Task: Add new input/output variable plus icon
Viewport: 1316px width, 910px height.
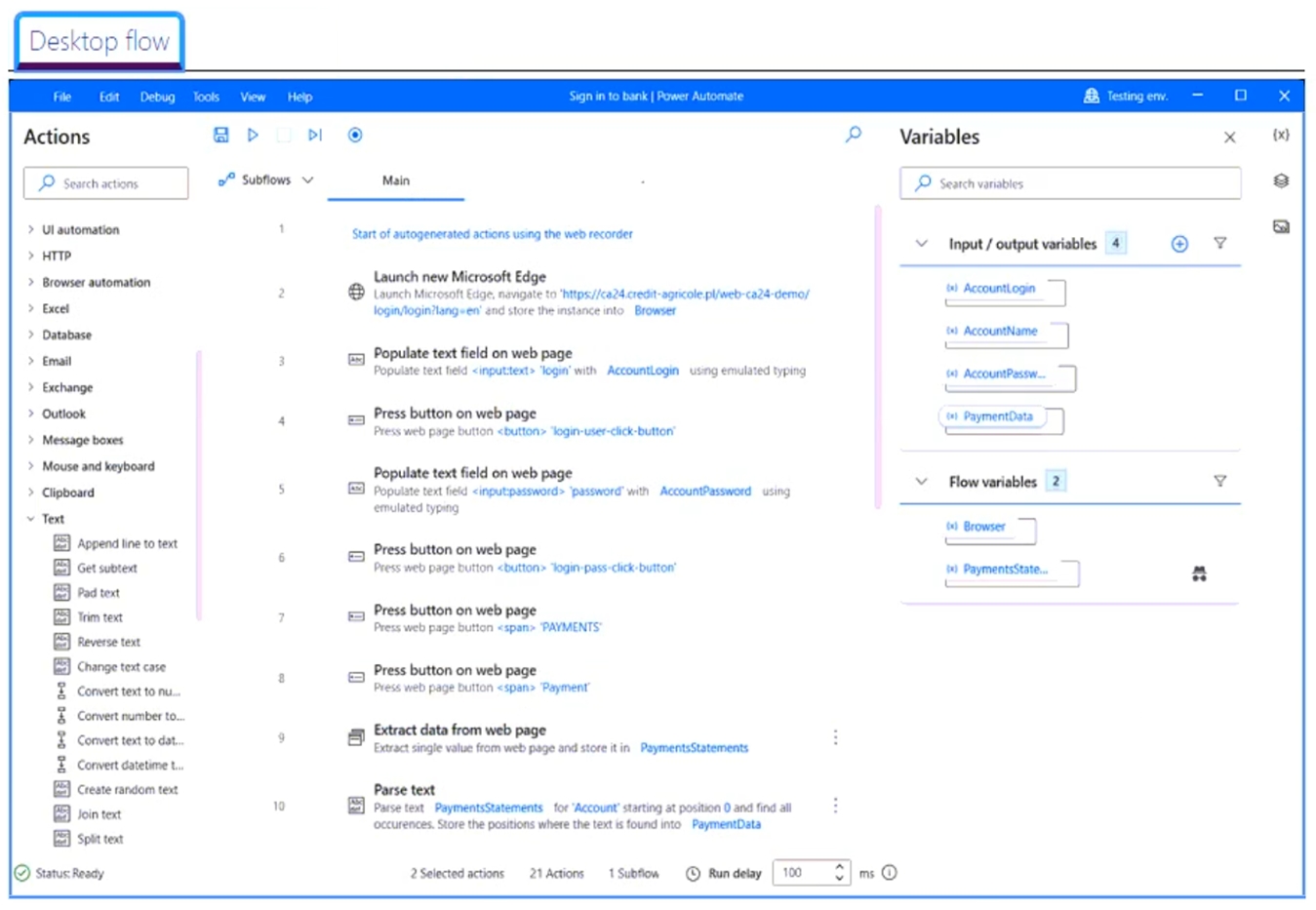Action: pos(1179,244)
